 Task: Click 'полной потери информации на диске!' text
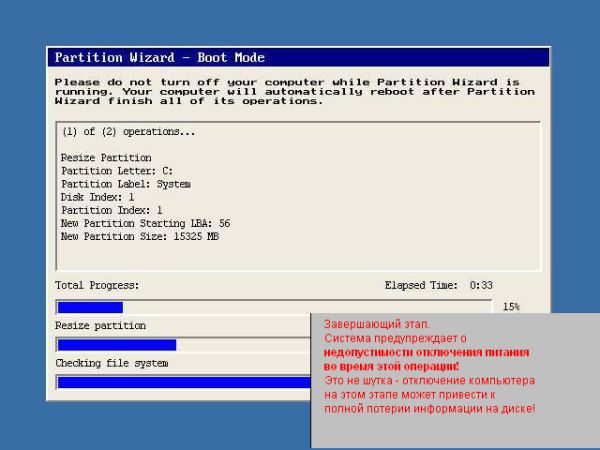click(x=429, y=409)
